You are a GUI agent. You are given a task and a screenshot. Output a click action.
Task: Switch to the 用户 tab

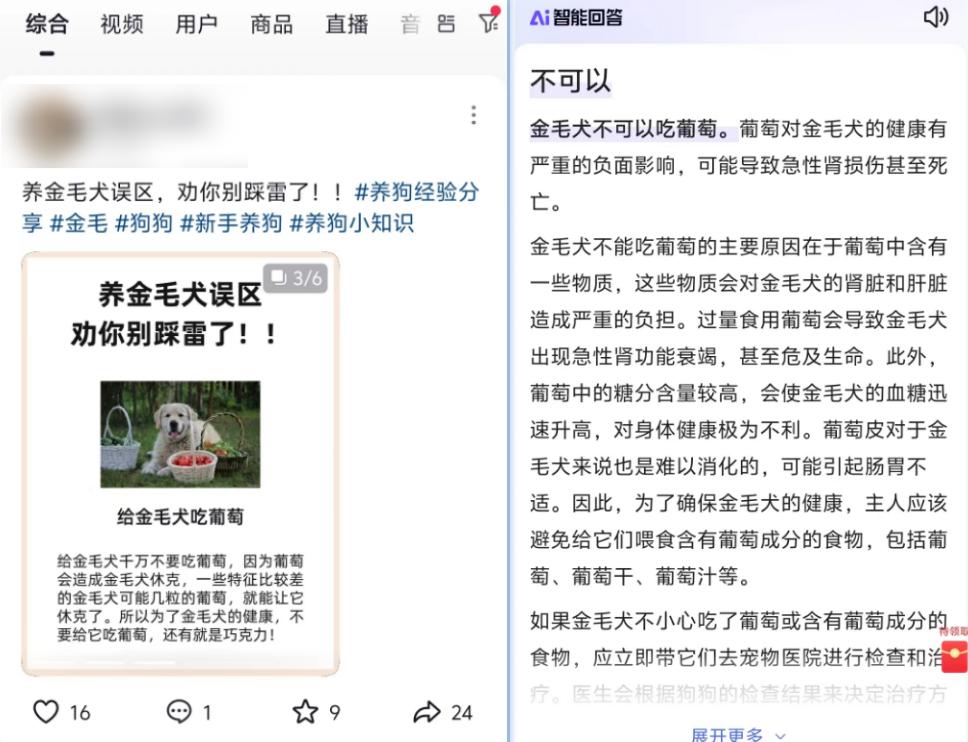click(x=196, y=25)
